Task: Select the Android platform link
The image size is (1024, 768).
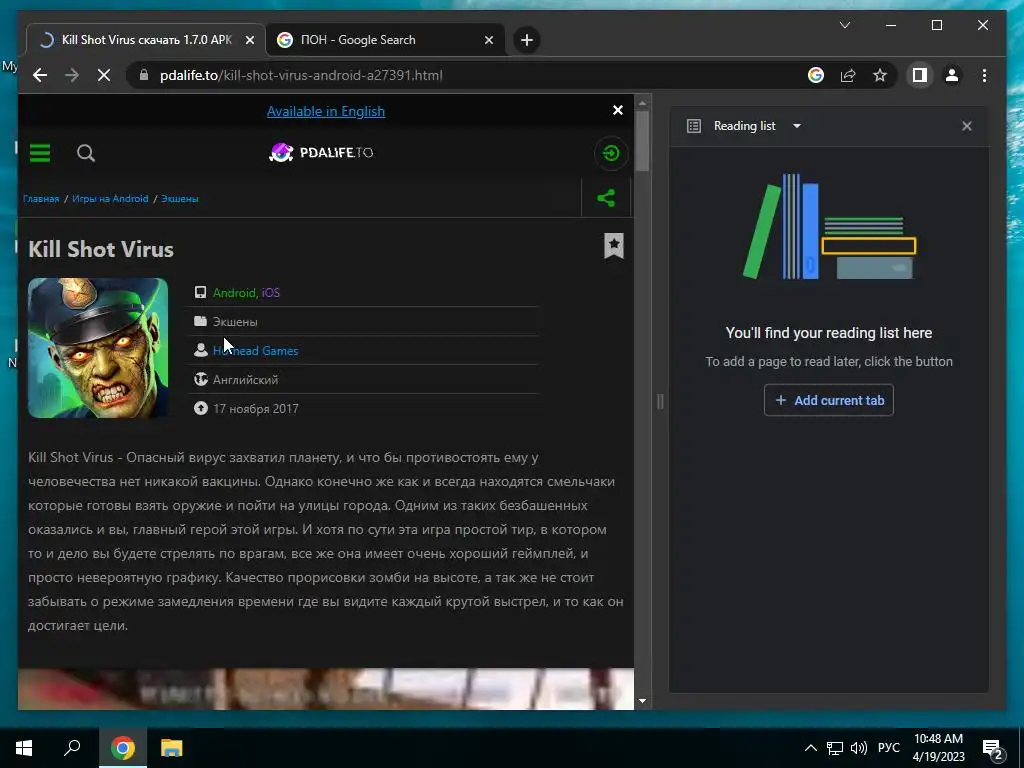Action: [x=234, y=293]
